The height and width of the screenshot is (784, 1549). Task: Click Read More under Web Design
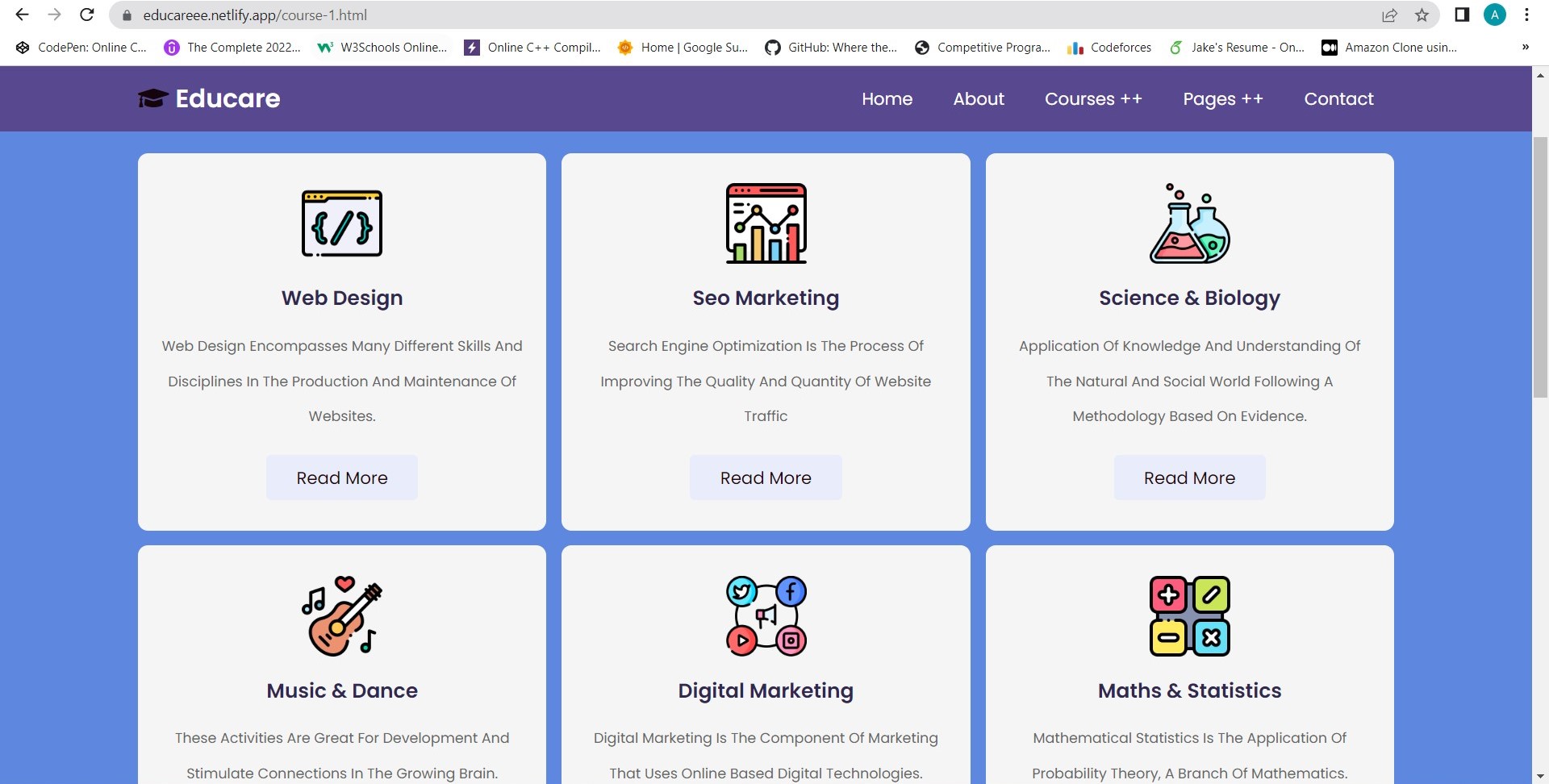pyautogui.click(x=341, y=477)
